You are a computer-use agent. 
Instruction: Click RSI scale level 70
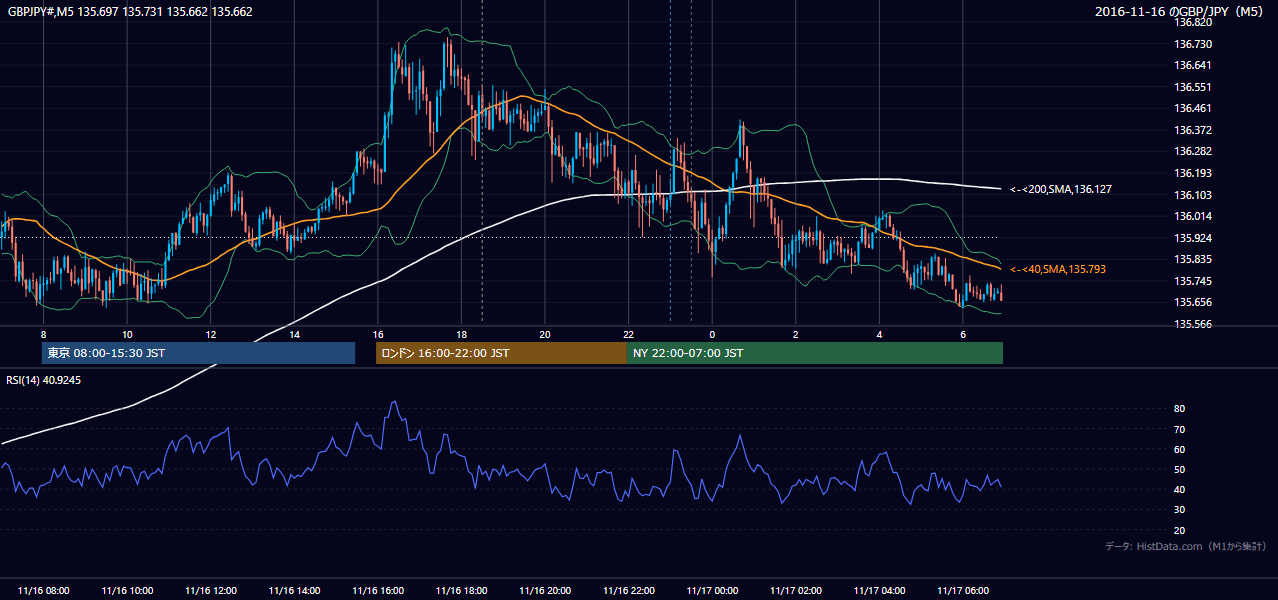pos(1179,429)
